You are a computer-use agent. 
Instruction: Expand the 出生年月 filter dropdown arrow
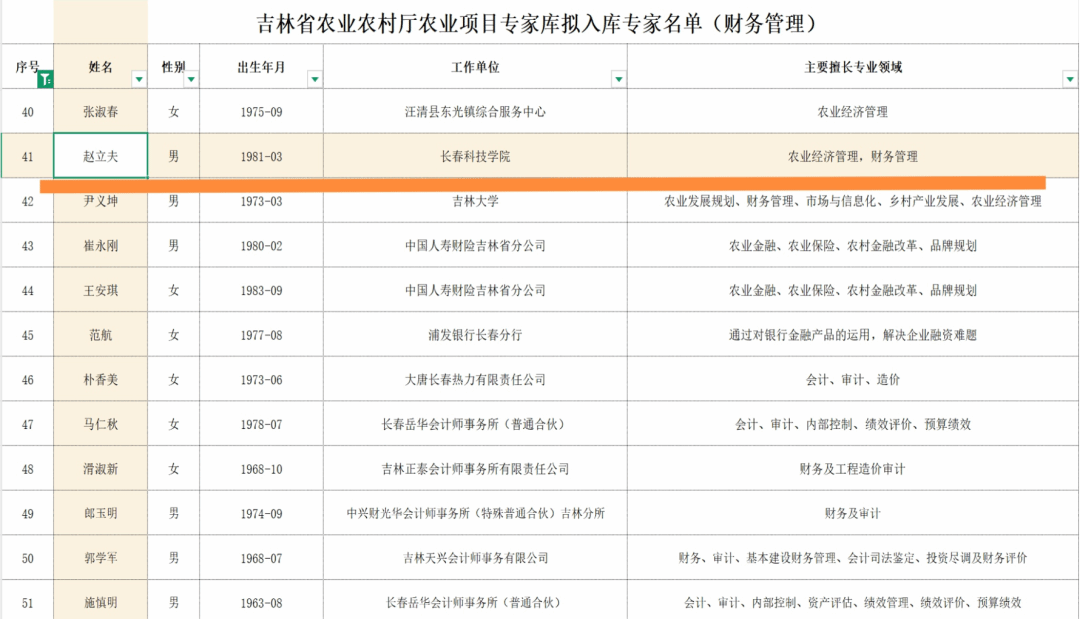coord(314,79)
